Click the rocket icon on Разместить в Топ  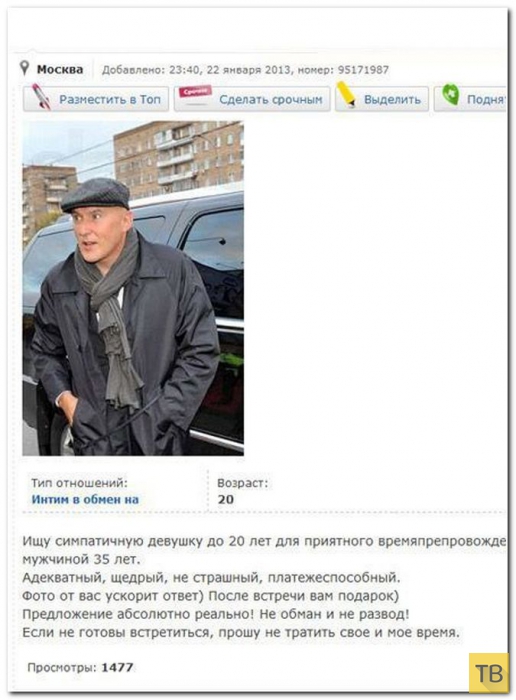[x=41, y=96]
